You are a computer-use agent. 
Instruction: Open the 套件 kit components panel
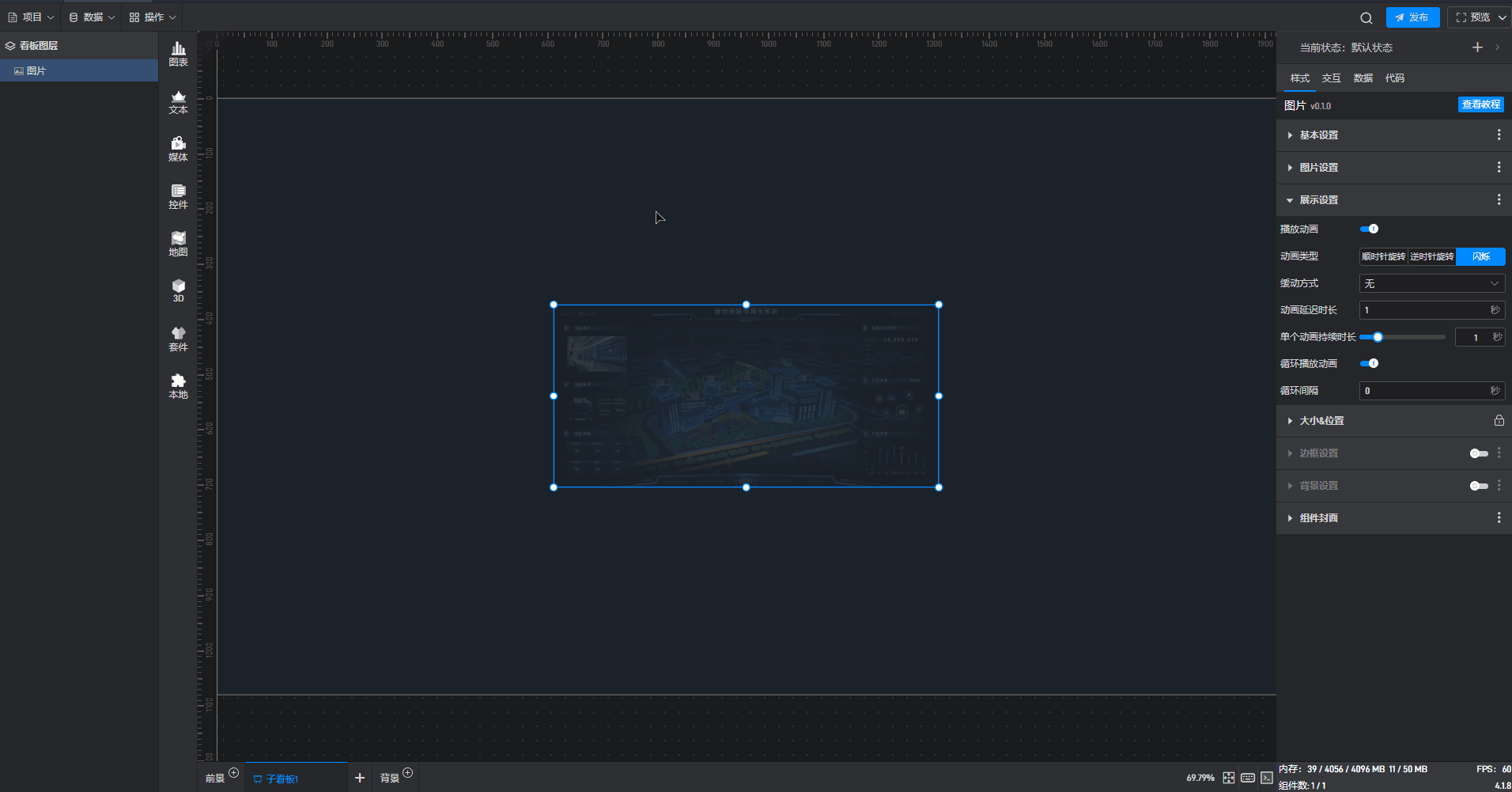[x=178, y=339]
